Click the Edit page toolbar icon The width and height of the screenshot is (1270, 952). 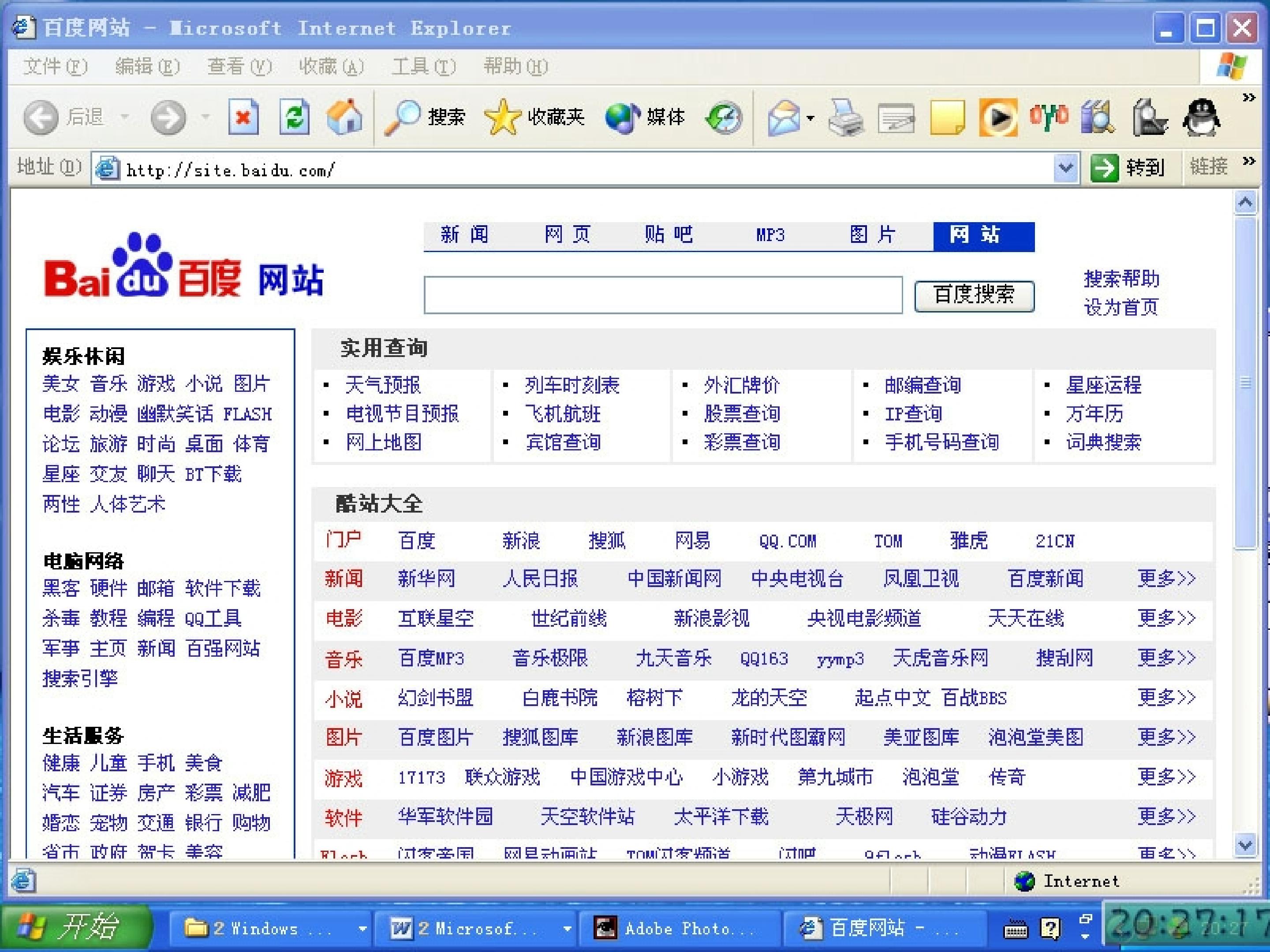tap(896, 118)
